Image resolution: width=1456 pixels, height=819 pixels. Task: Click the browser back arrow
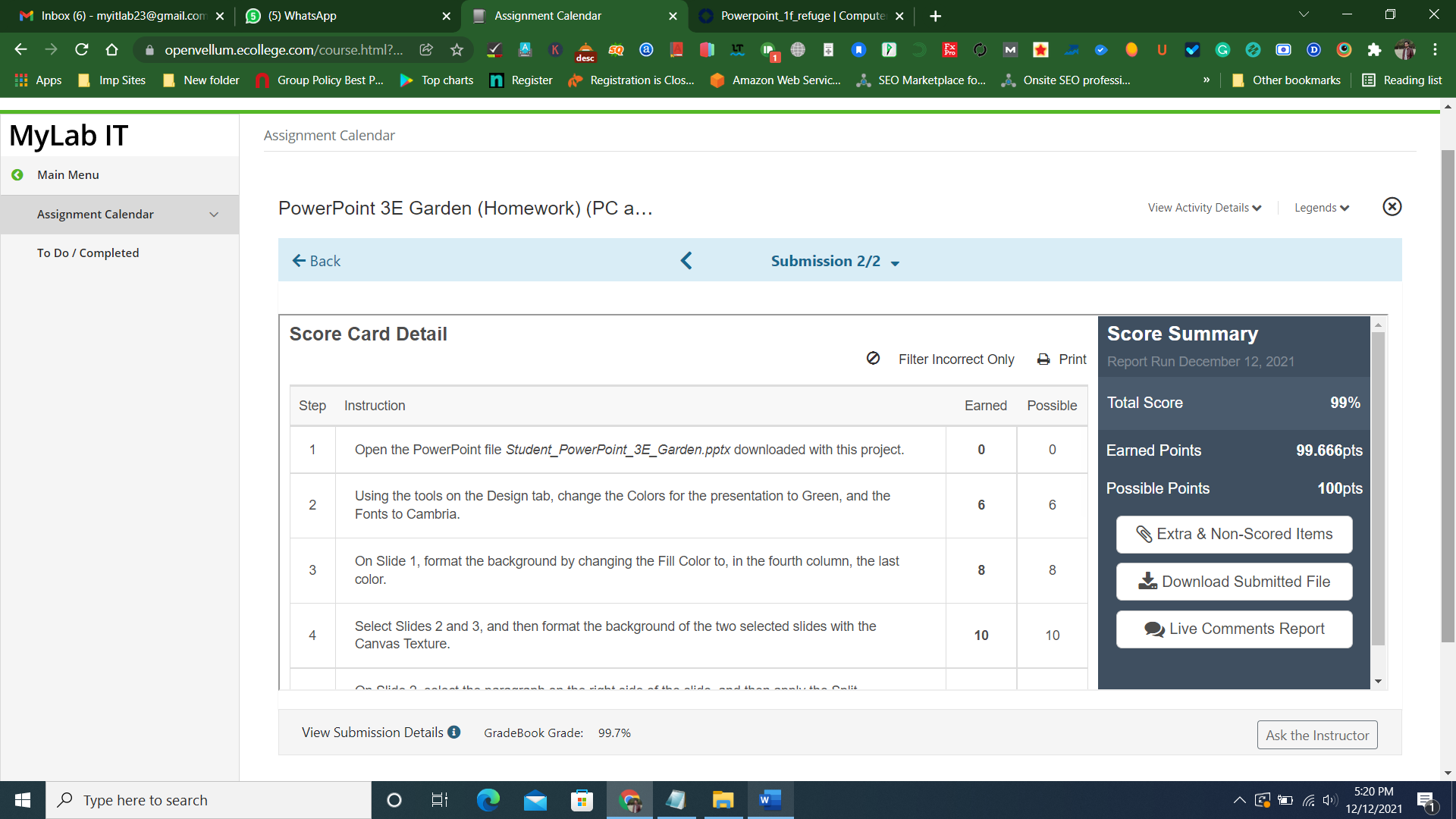click(x=21, y=50)
